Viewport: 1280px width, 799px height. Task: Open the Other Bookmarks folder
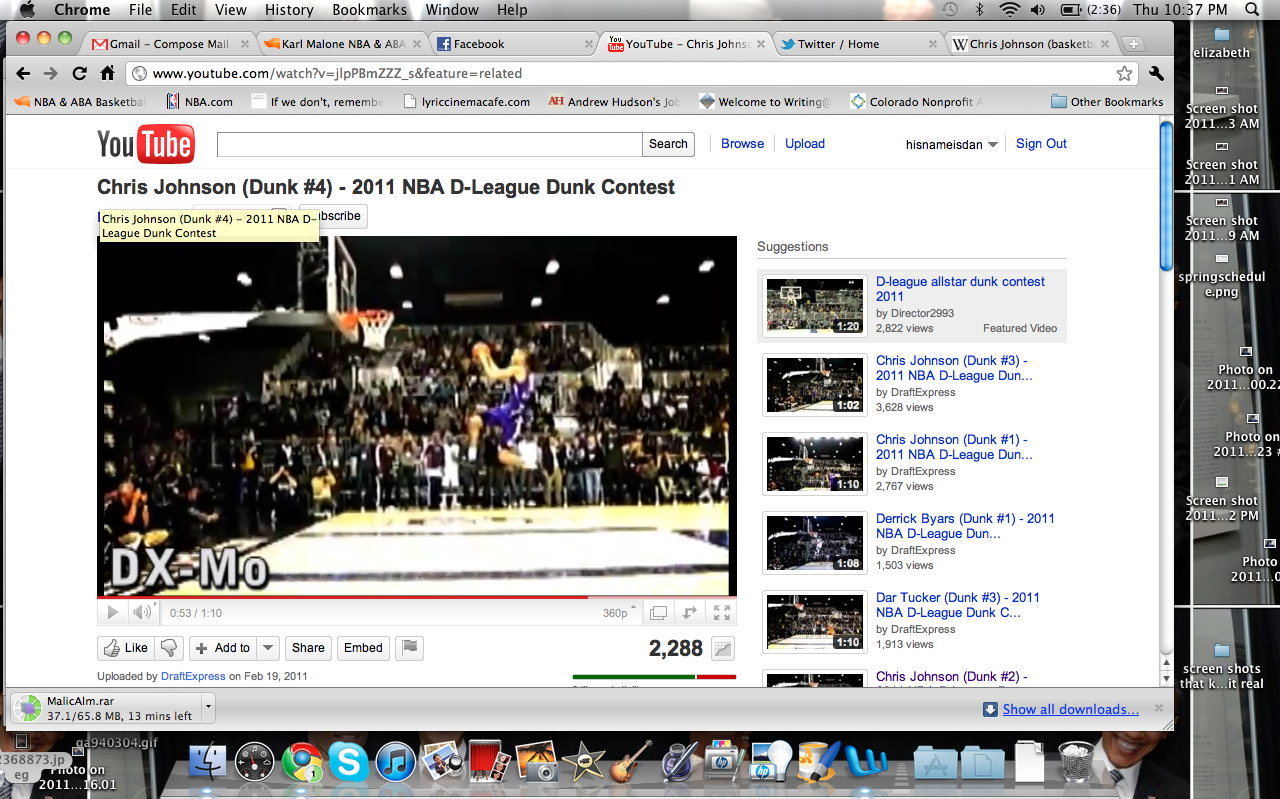[x=1107, y=102]
